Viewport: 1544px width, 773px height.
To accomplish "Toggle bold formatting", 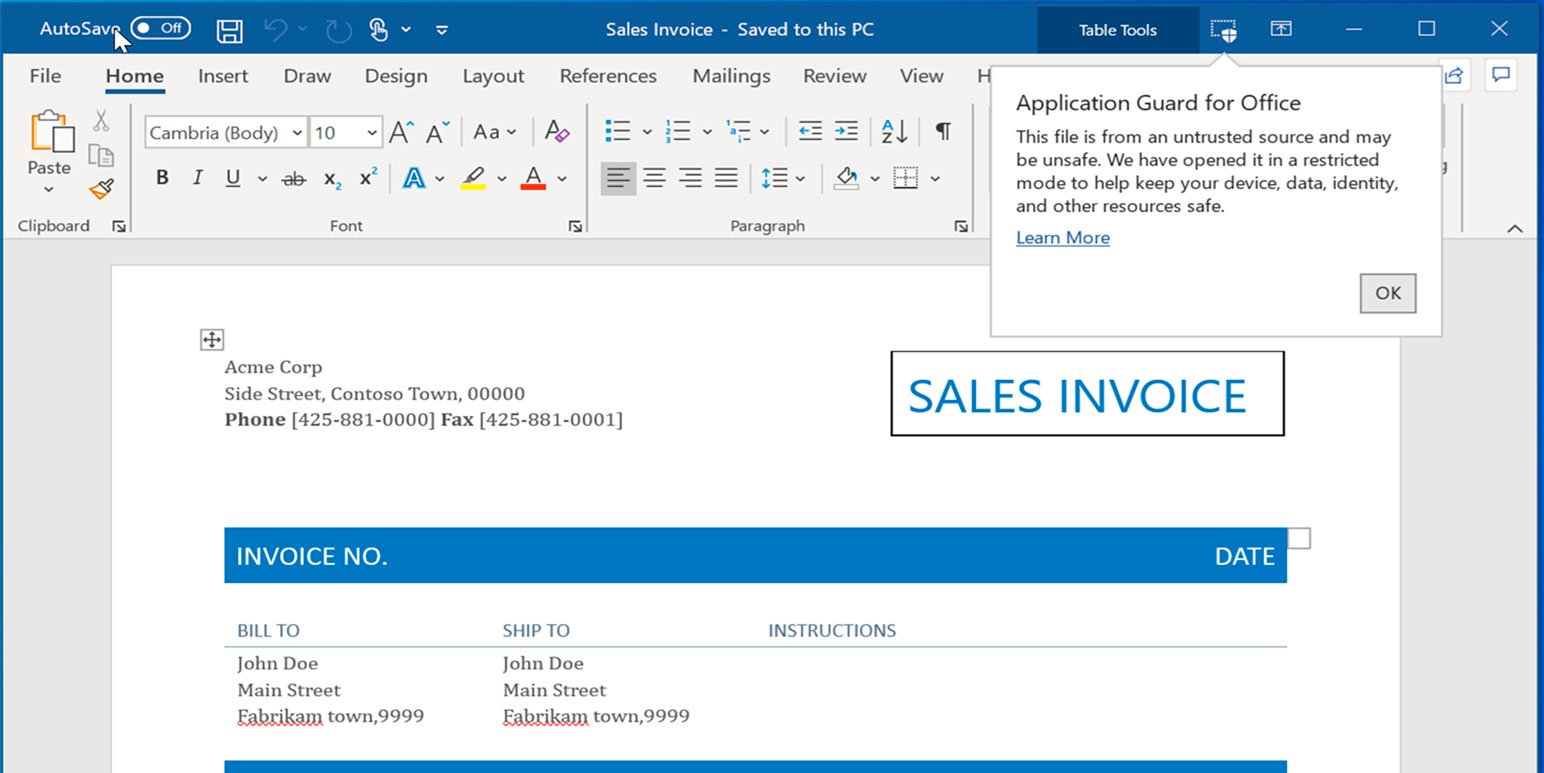I will [x=161, y=178].
